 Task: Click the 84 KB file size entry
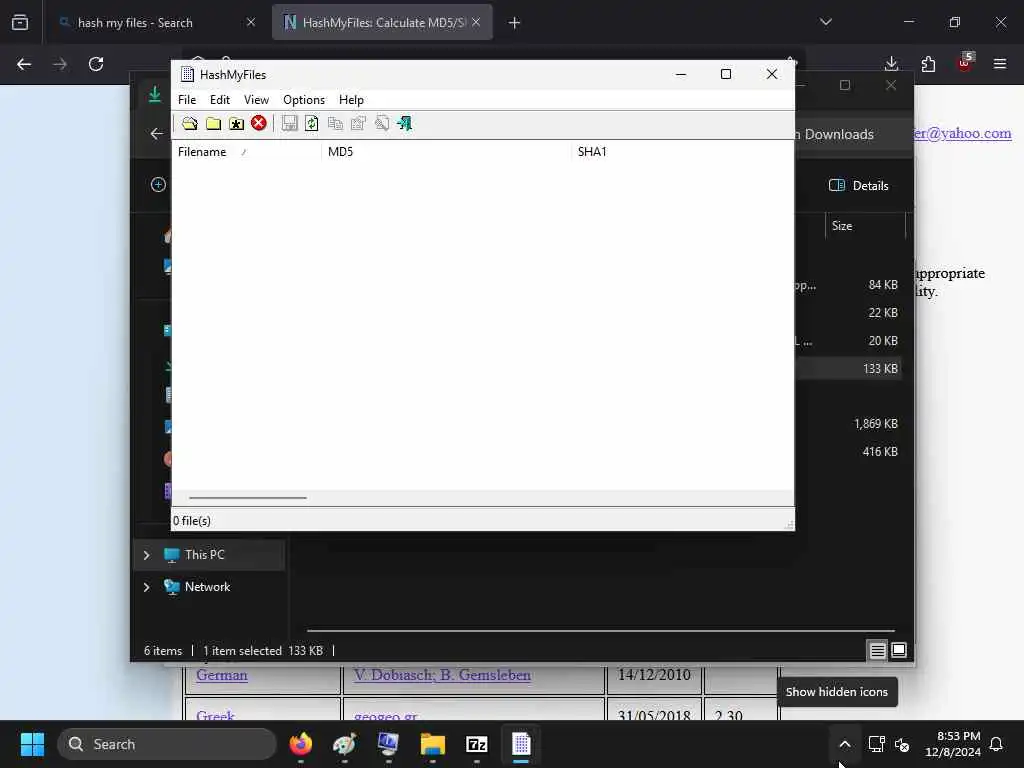click(883, 285)
